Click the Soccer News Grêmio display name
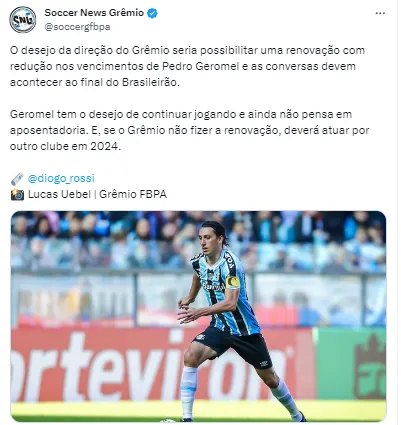The height and width of the screenshot is (425, 401). tap(94, 13)
